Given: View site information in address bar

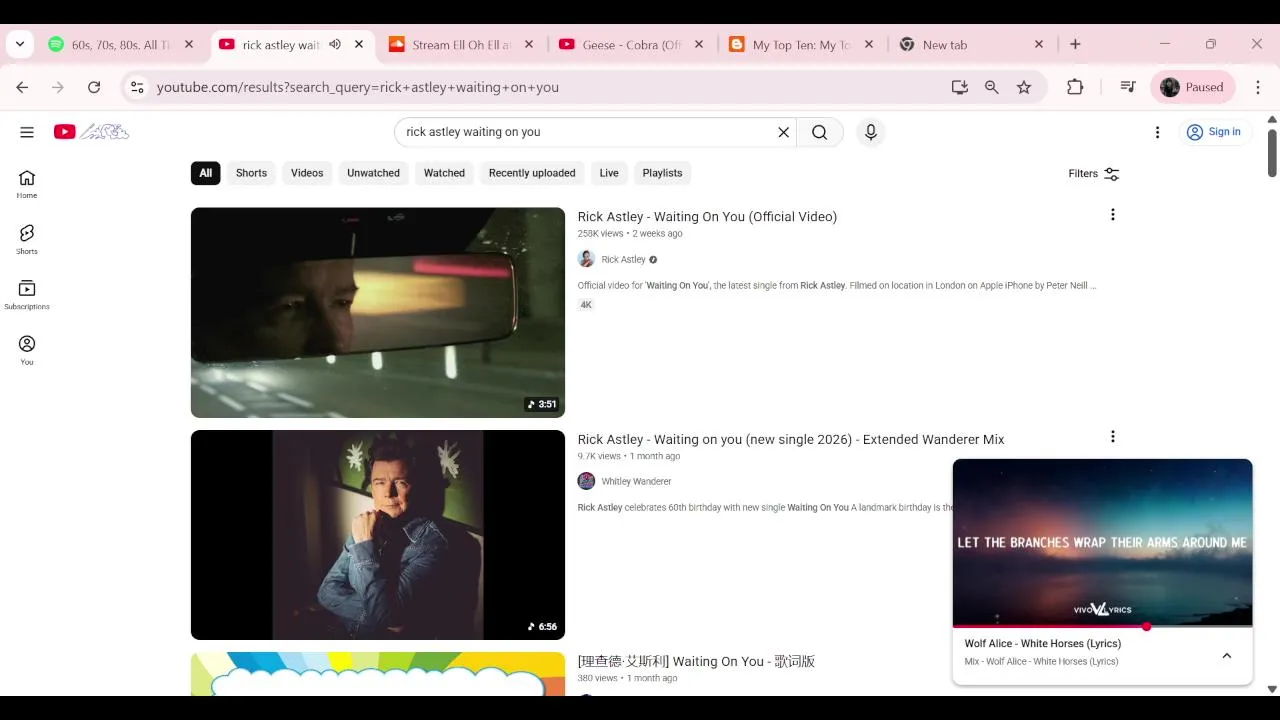Looking at the screenshot, I should coord(138,87).
